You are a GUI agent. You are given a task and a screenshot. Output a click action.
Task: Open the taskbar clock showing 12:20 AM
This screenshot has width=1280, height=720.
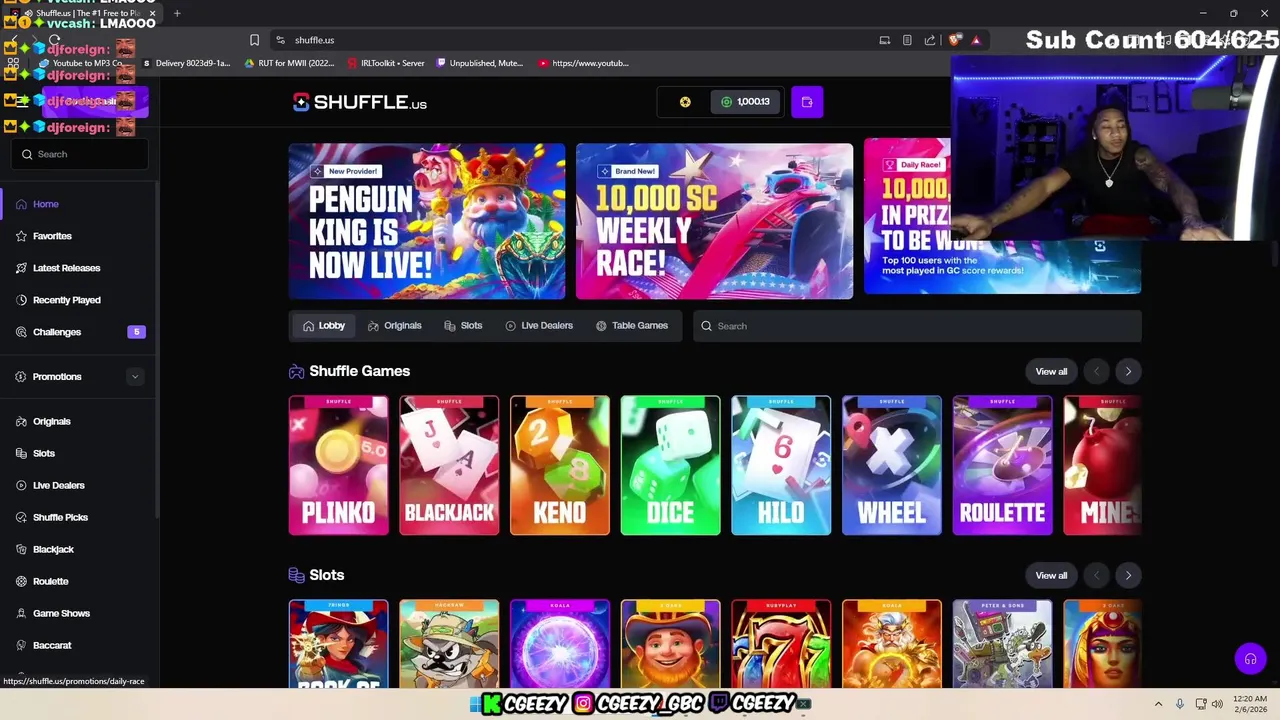[x=1250, y=704]
